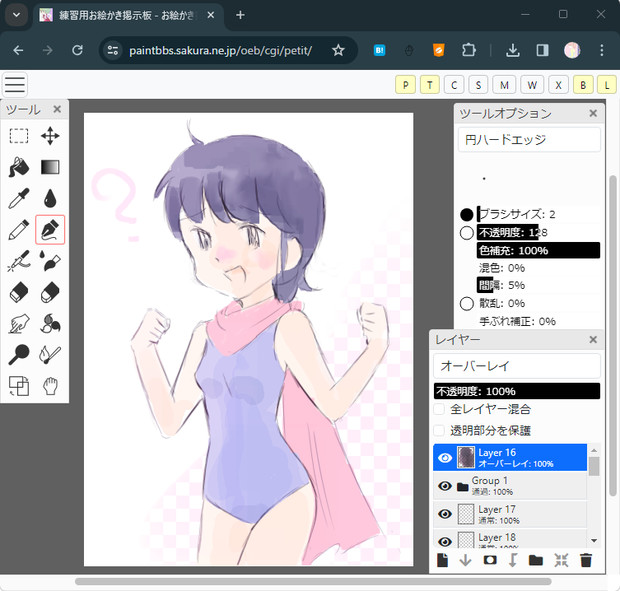The height and width of the screenshot is (591, 620).
Task: Enable the 全レイヤー混合 checkbox
Action: click(439, 409)
